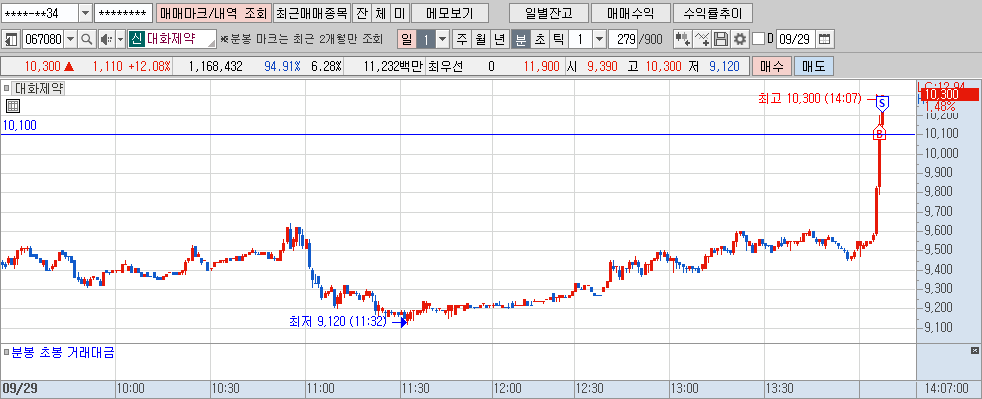982x399 pixels.
Task: Click the +12.08% change rate value
Action: tap(150, 66)
